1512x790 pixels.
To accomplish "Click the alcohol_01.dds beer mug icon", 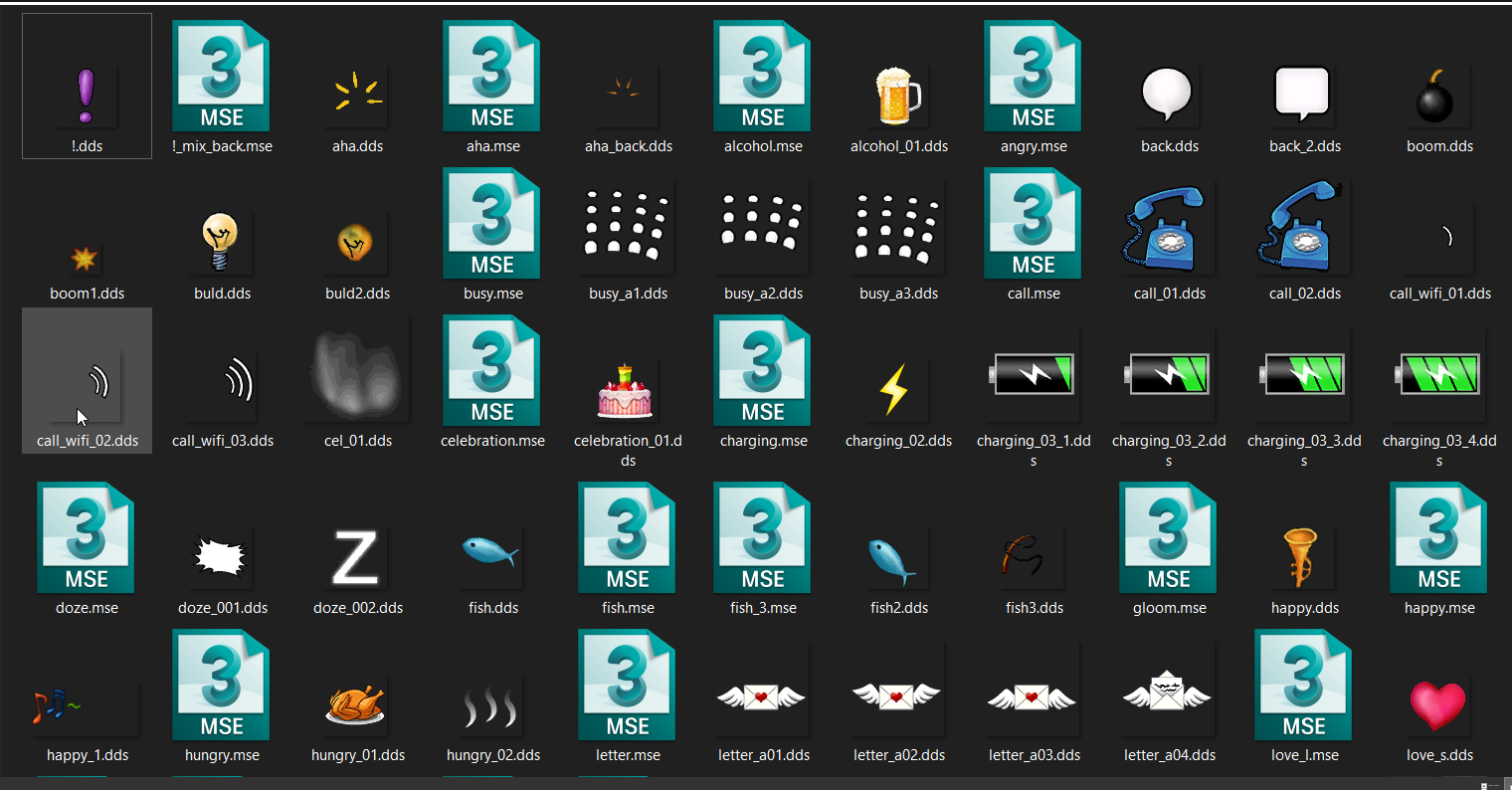I will [898, 96].
